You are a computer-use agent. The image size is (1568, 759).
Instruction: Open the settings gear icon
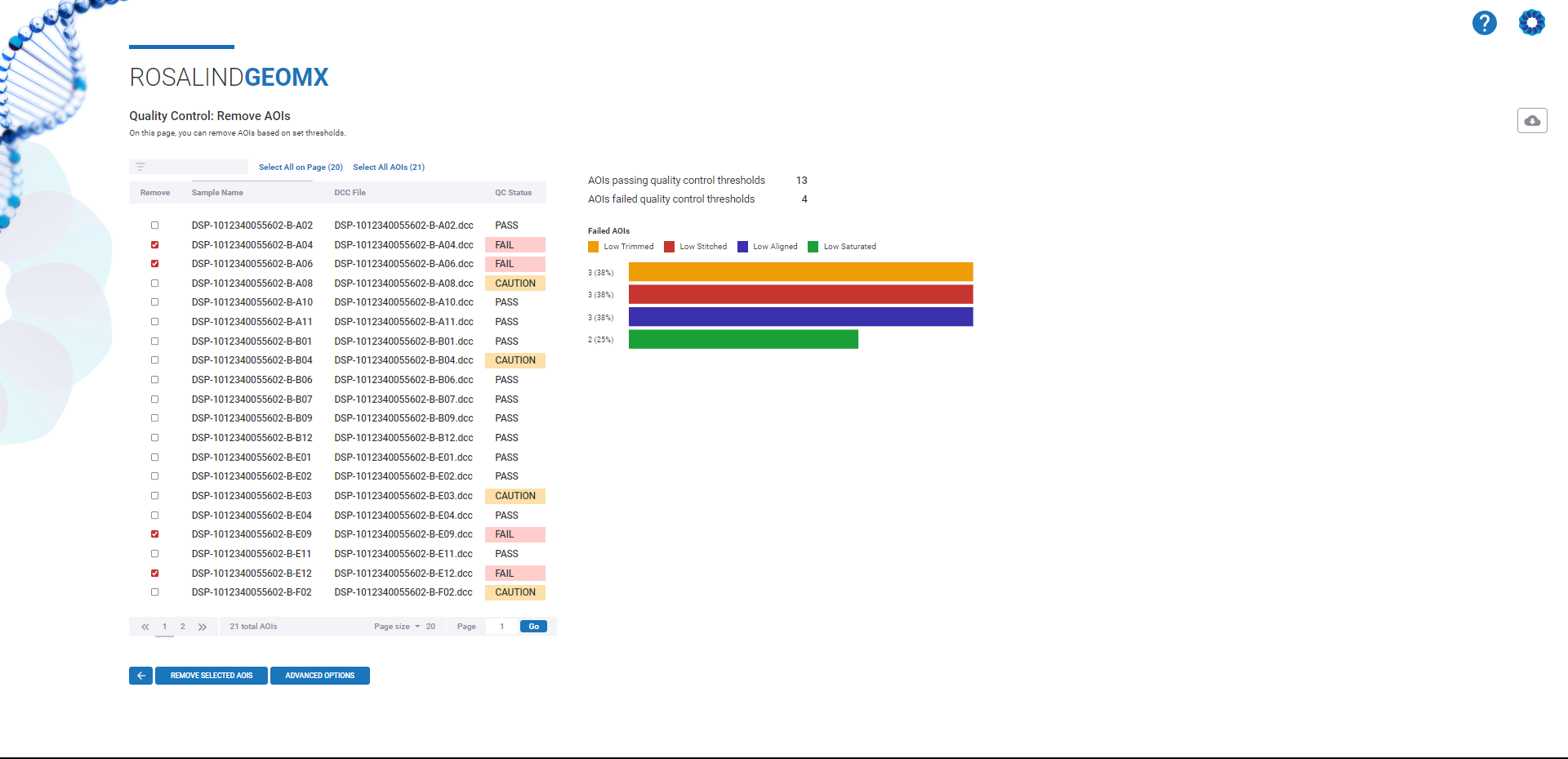pos(1531,23)
